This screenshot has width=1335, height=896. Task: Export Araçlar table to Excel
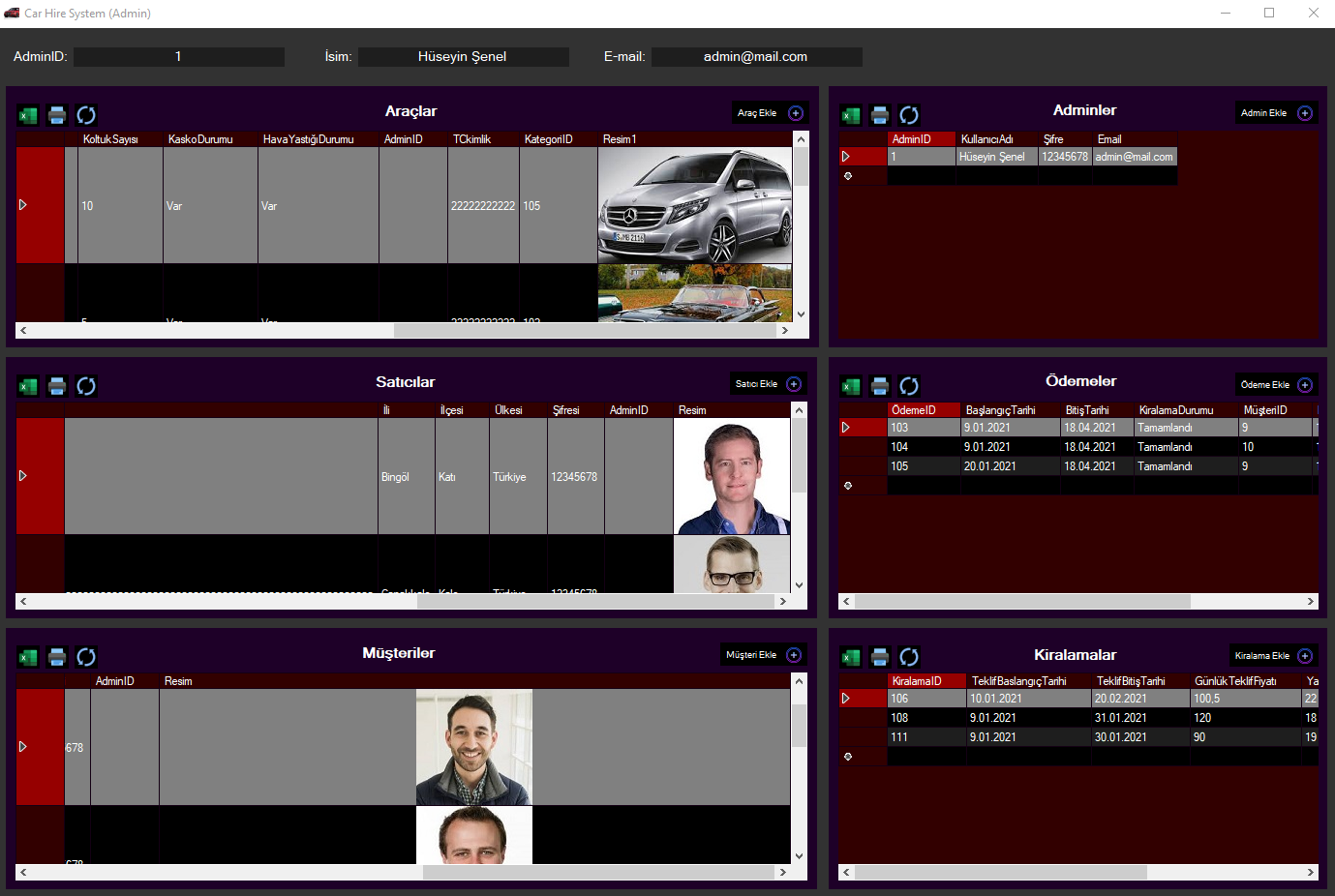pos(28,115)
